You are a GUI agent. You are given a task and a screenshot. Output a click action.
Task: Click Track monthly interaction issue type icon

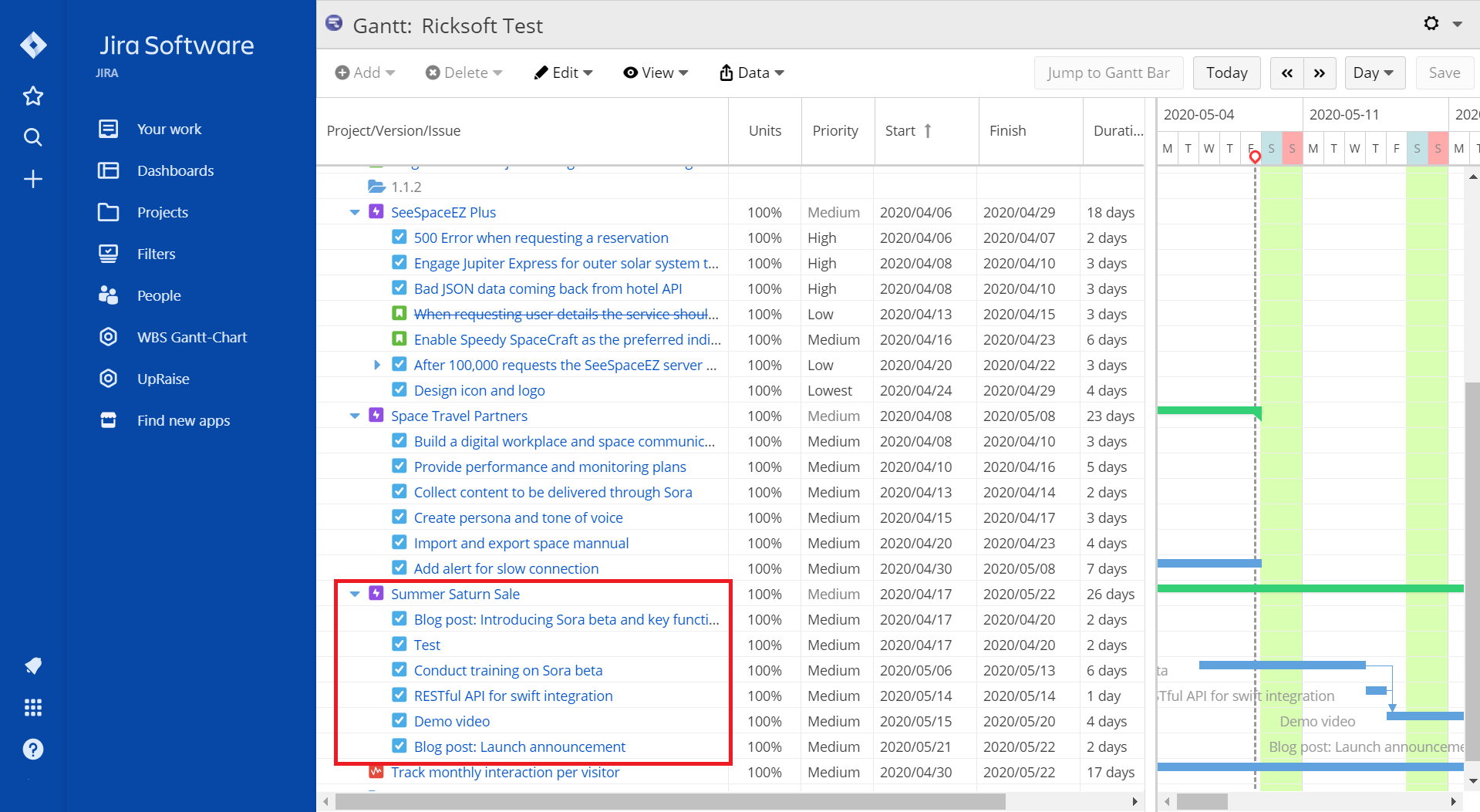tap(376, 771)
